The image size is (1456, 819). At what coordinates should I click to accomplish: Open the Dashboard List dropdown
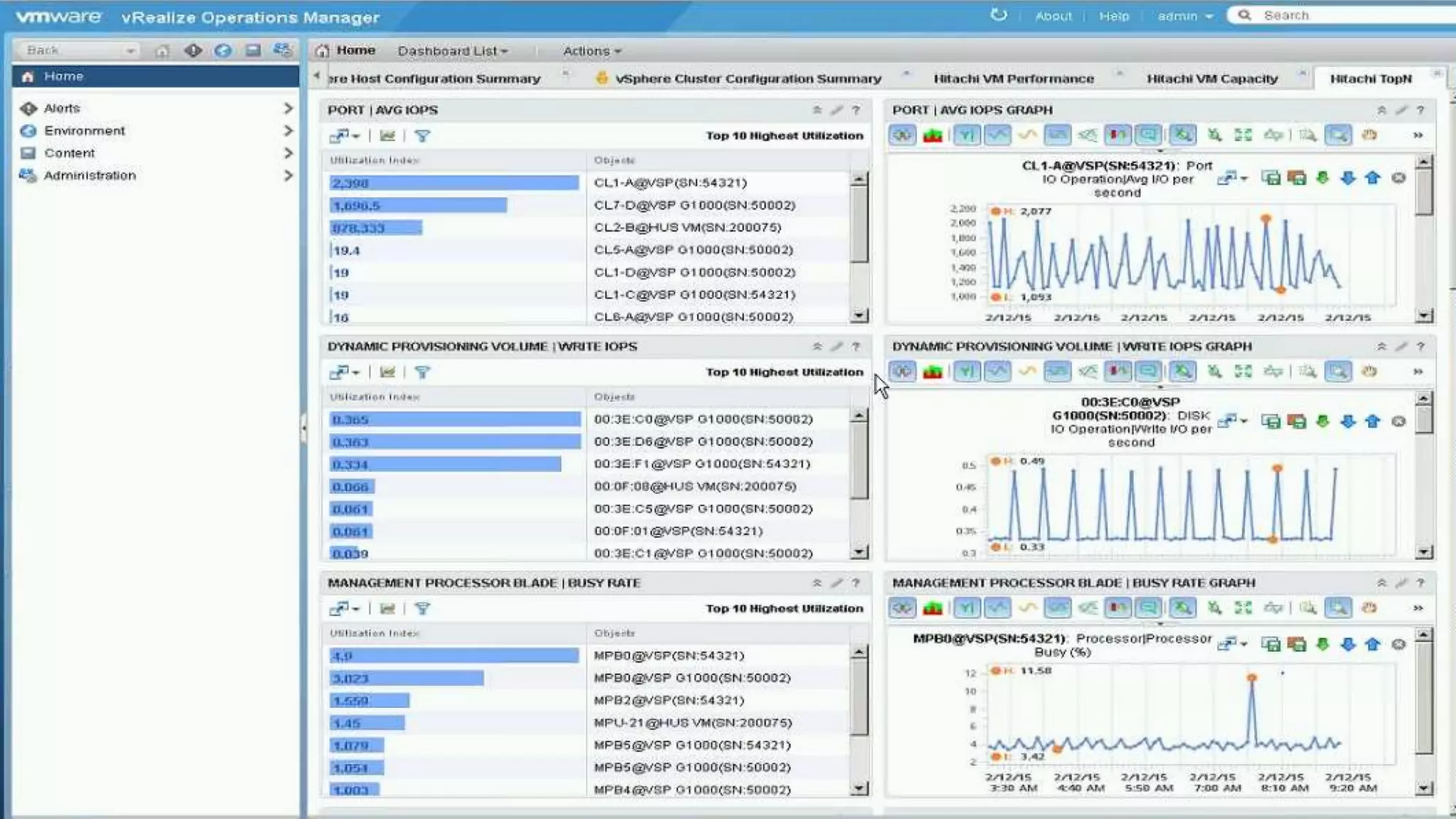coord(453,51)
